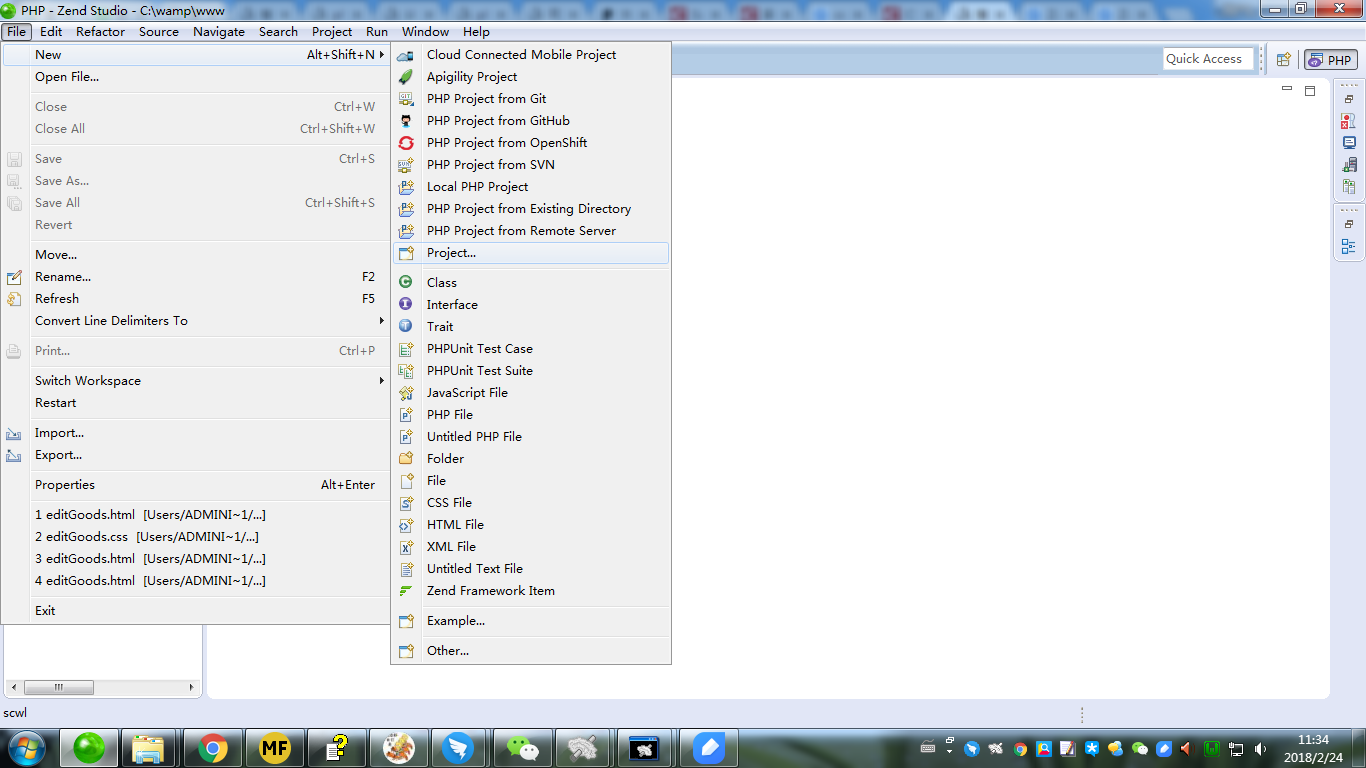Open the Windows Start orb

[27, 748]
